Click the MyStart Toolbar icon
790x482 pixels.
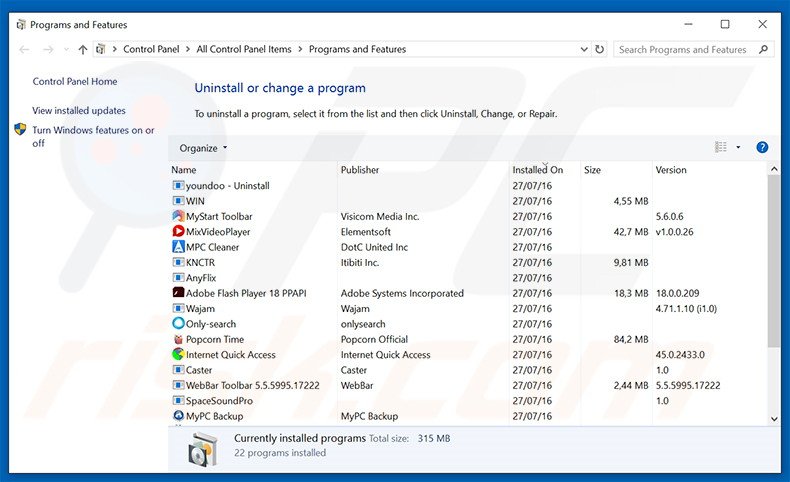tap(178, 216)
